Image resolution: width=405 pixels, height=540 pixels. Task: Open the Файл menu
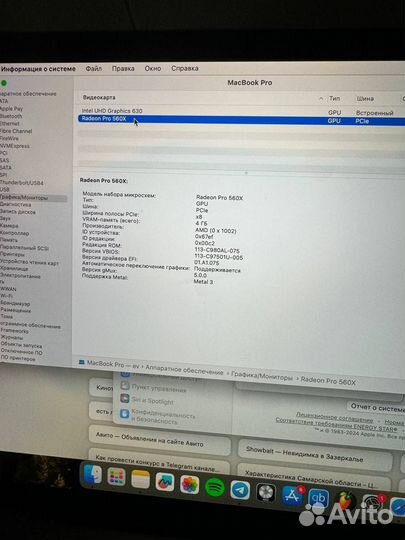coord(94,69)
